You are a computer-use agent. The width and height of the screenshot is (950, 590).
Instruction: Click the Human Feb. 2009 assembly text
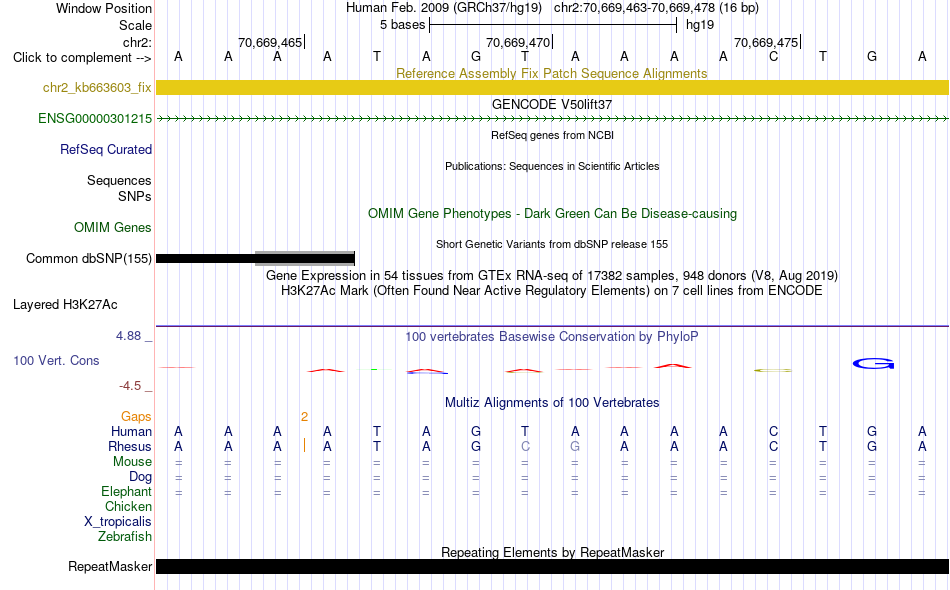pos(443,8)
